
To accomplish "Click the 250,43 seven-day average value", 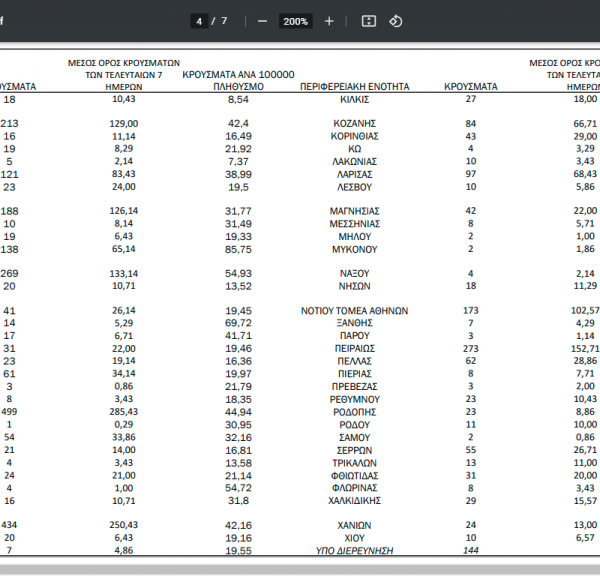I will click(124, 525).
